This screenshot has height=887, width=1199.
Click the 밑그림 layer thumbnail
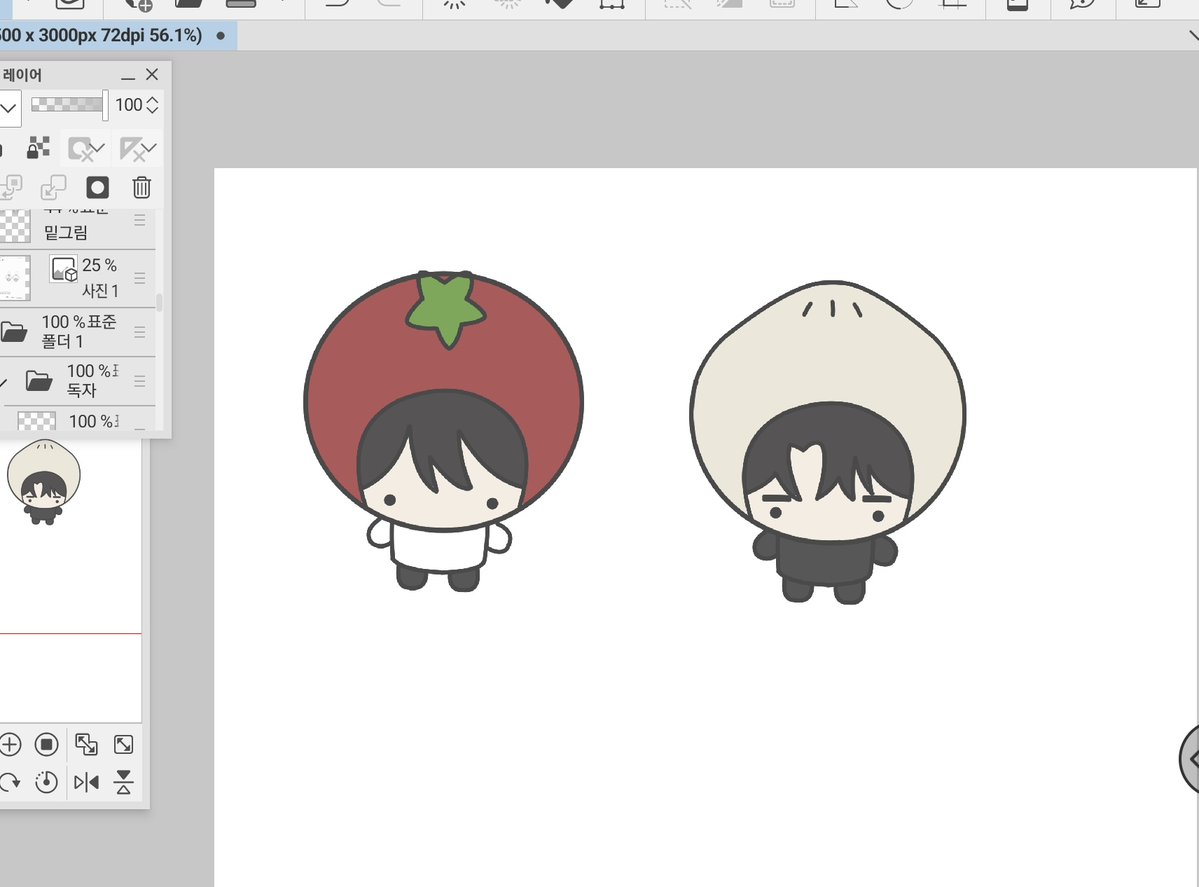(x=15, y=226)
